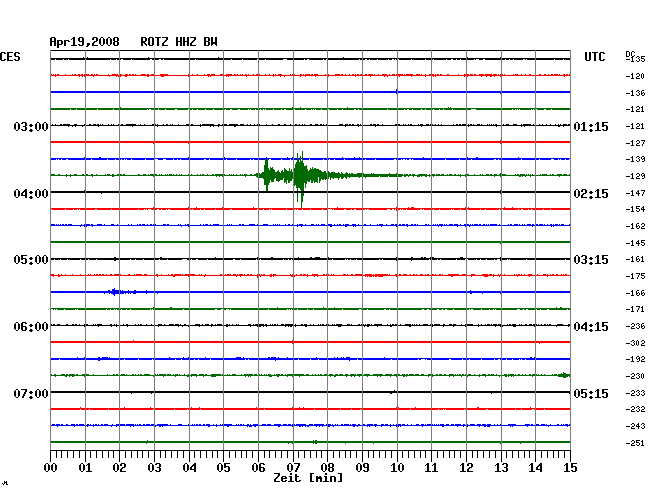Click the DC offset value -192
Image resolution: width=650 pixels, height=494 pixels.
(x=635, y=359)
